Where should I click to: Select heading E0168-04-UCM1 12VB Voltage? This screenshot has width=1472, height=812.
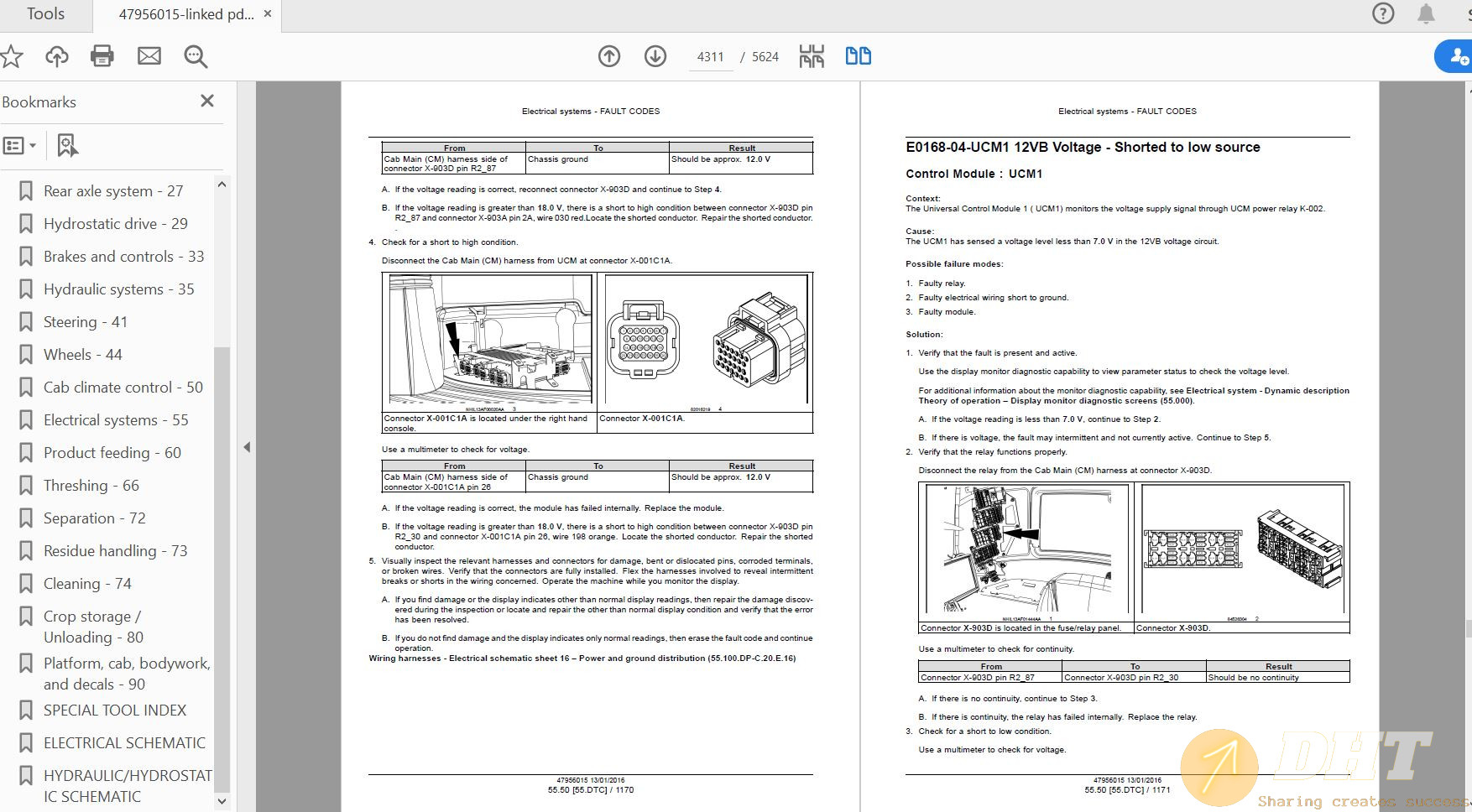[1083, 148]
